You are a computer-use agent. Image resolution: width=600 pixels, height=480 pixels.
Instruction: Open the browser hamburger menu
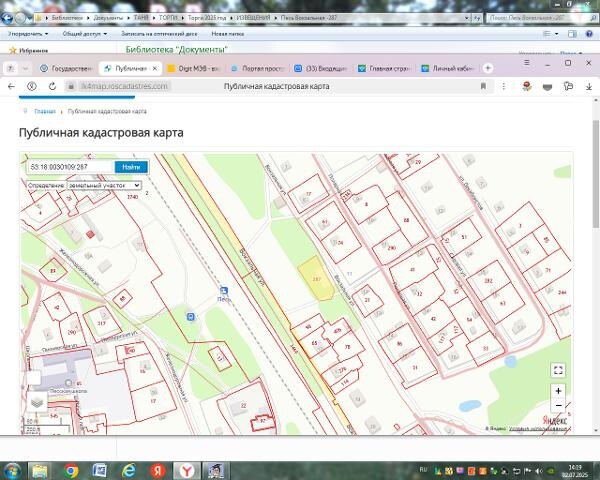(527, 63)
